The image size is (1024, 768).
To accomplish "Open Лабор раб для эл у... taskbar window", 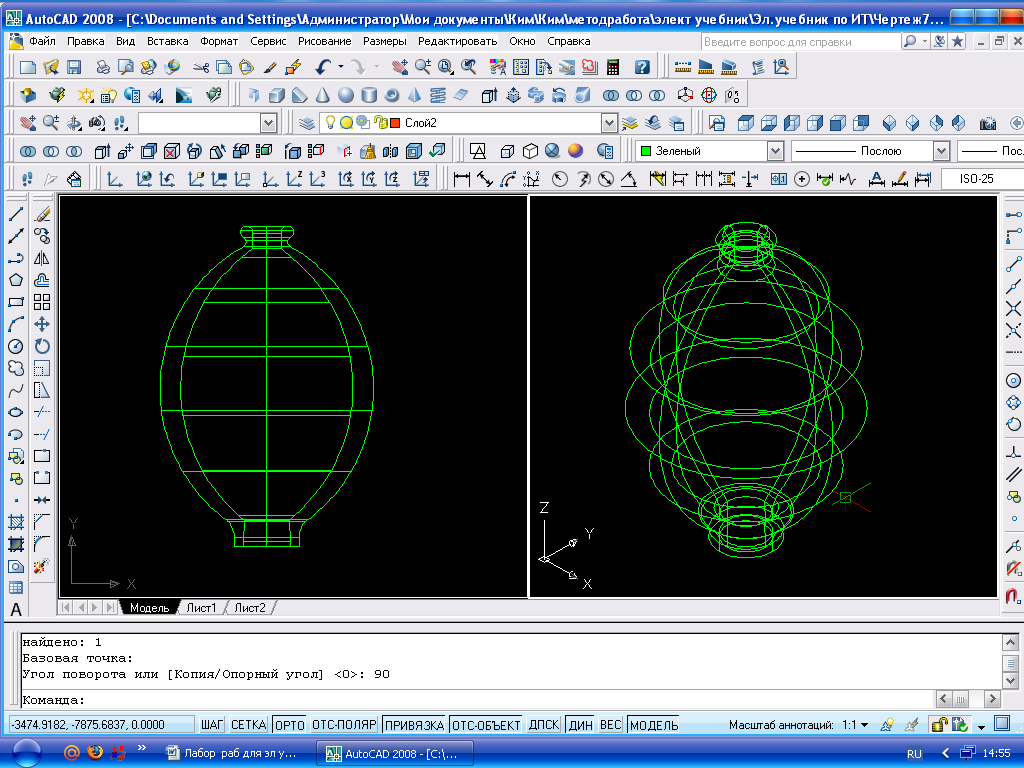I will tap(231, 753).
